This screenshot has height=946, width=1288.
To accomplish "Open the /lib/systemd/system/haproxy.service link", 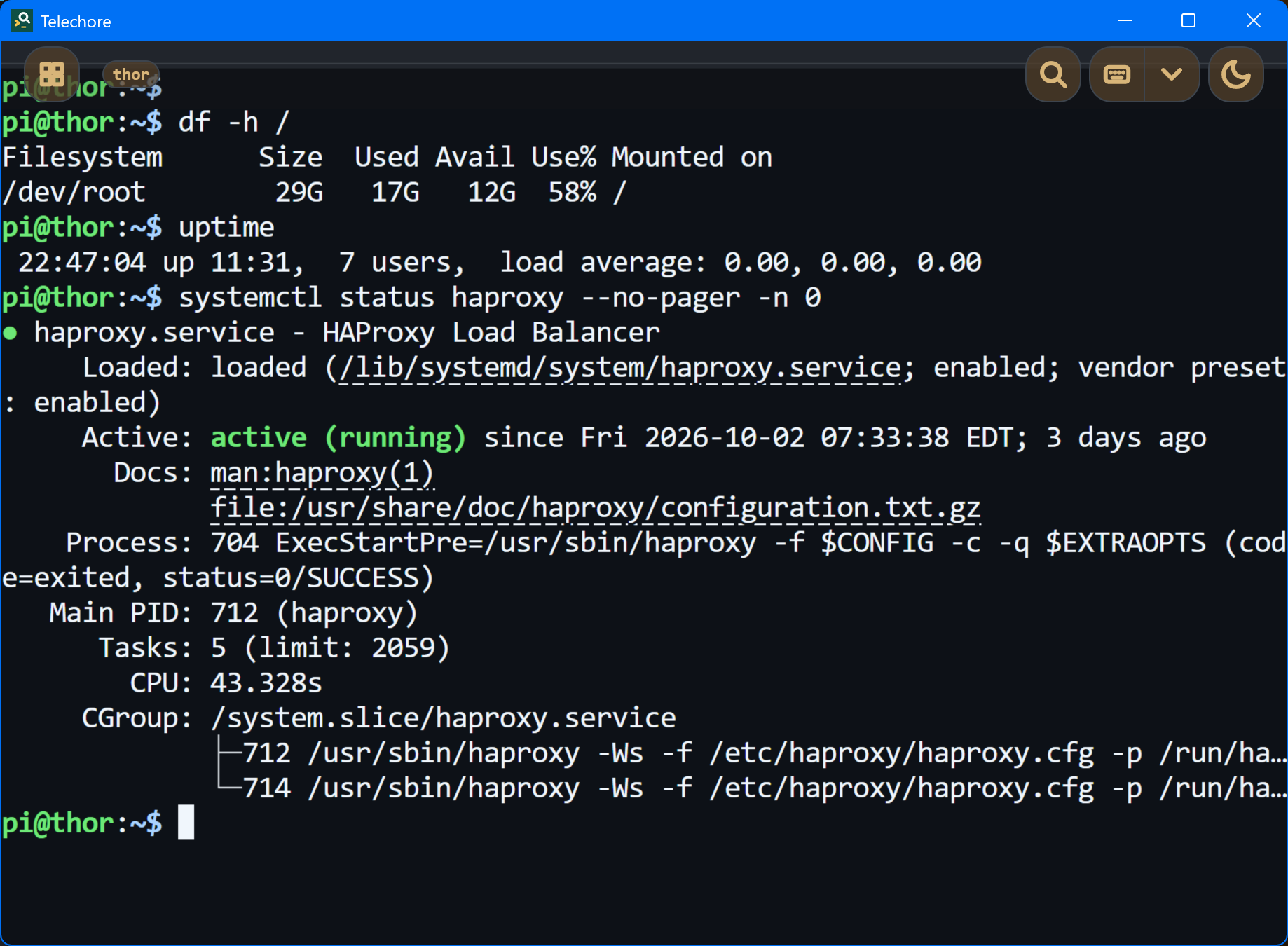I will [x=621, y=368].
